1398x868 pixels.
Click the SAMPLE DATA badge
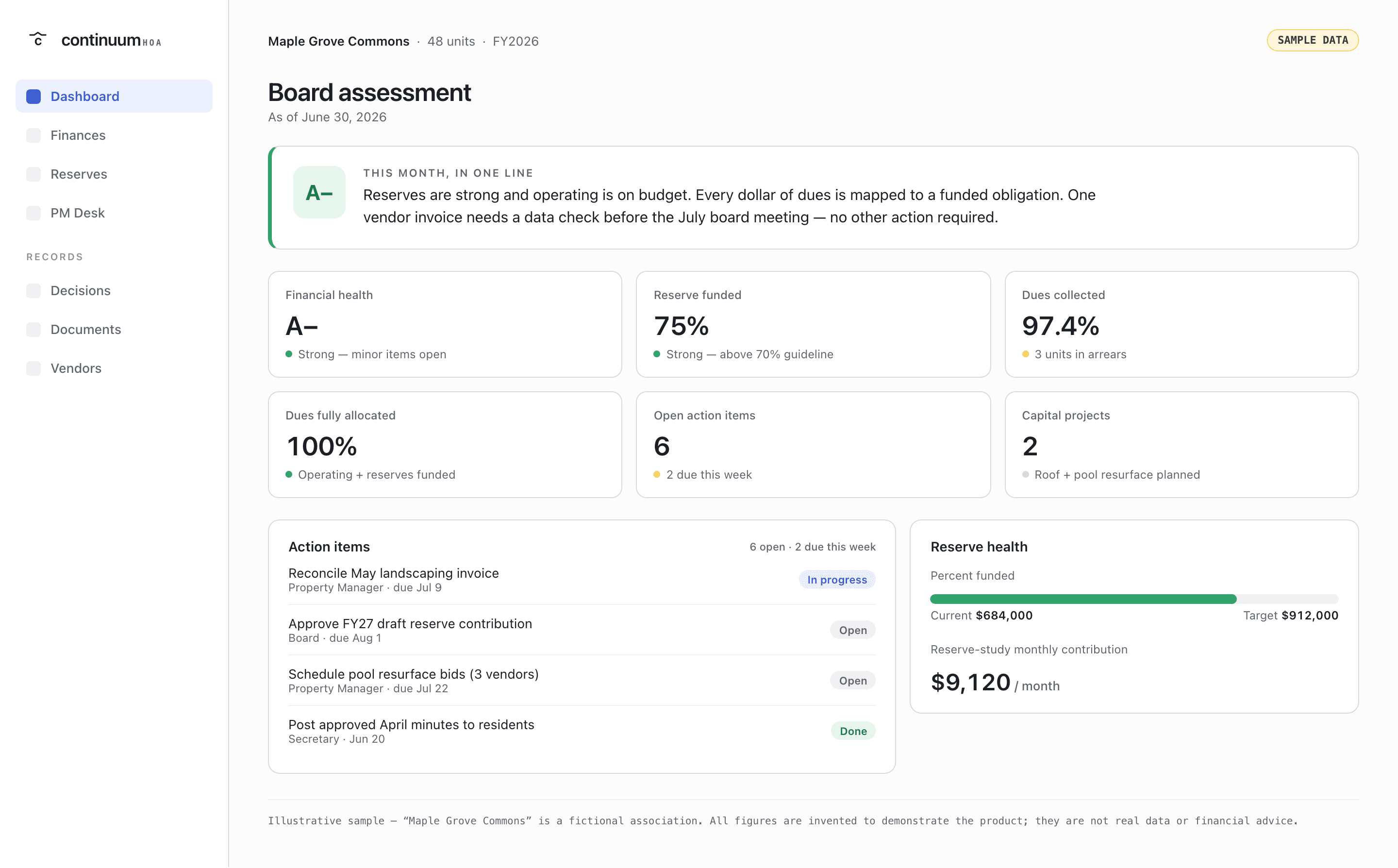click(x=1313, y=40)
